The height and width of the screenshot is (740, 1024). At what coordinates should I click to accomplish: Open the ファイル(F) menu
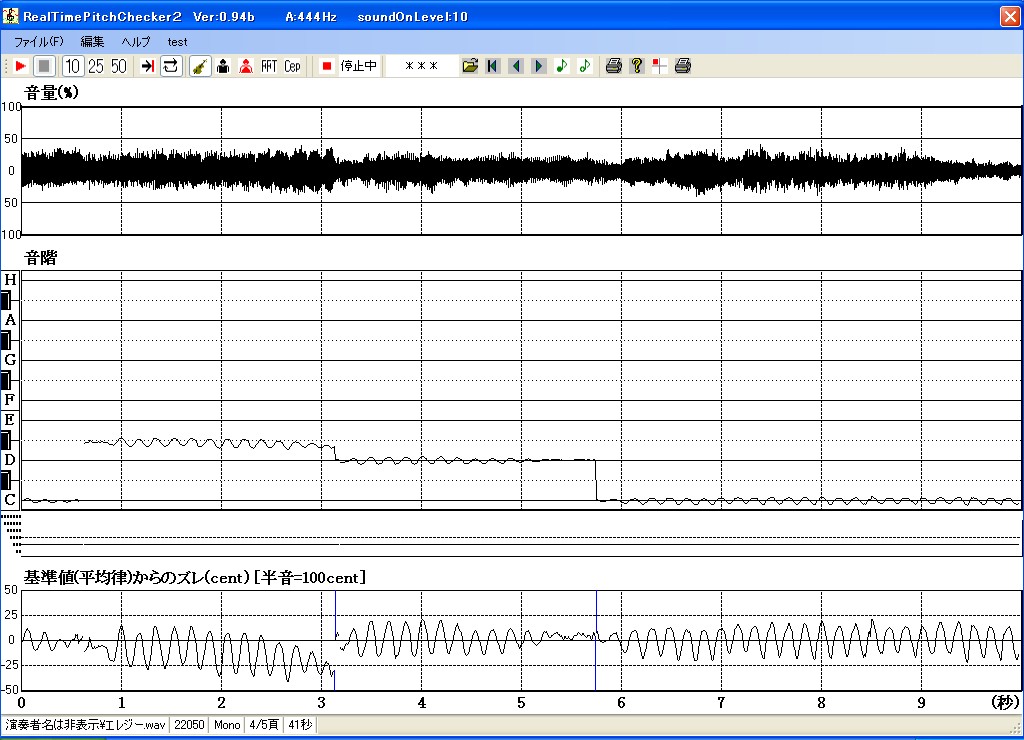coord(39,42)
